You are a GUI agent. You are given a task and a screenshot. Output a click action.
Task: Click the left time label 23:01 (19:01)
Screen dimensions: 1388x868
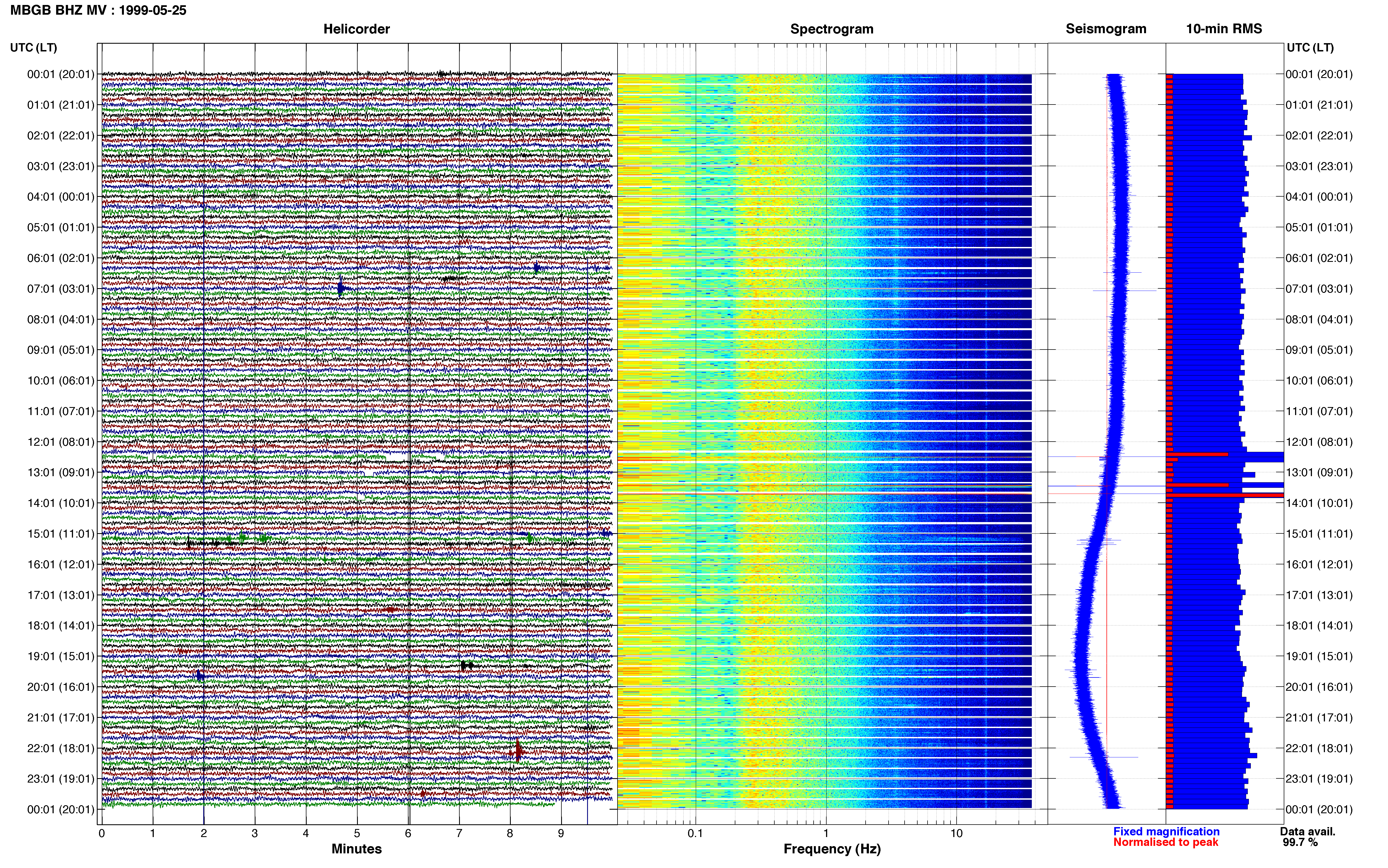click(60, 778)
